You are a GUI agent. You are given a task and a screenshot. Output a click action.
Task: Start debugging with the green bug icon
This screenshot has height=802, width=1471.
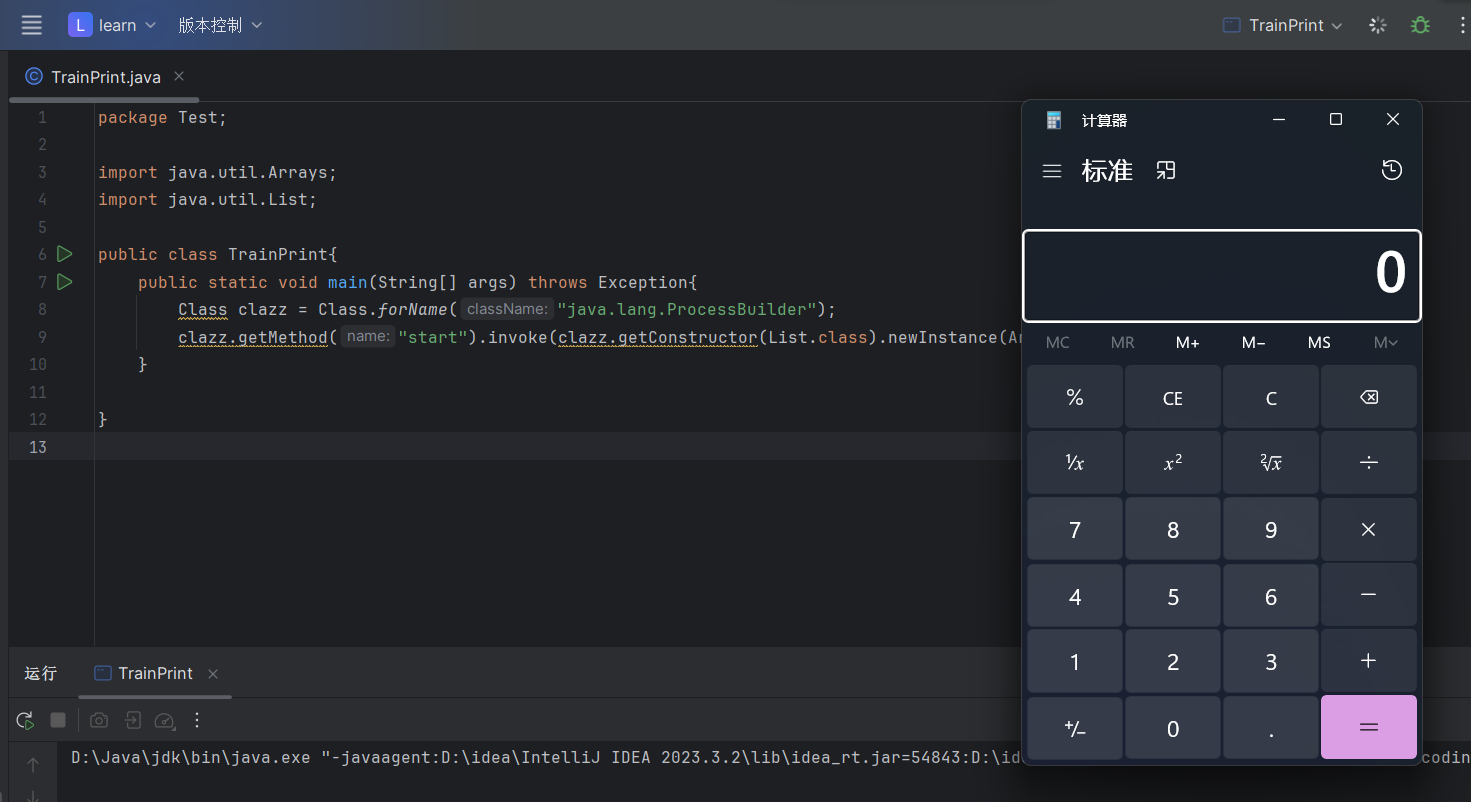pyautogui.click(x=1420, y=25)
